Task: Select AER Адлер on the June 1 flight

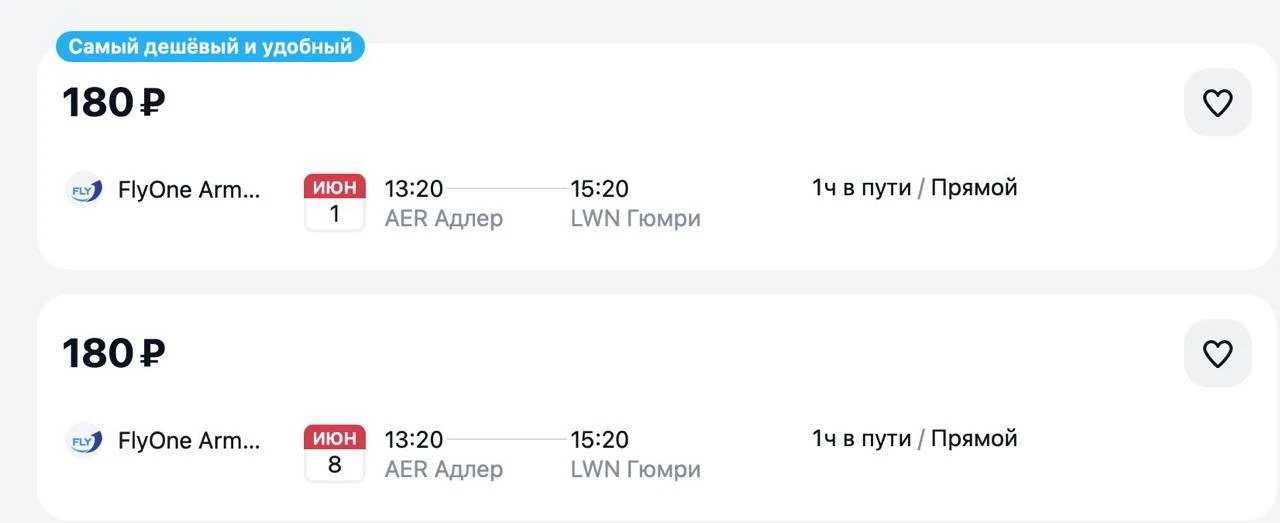Action: tap(443, 218)
